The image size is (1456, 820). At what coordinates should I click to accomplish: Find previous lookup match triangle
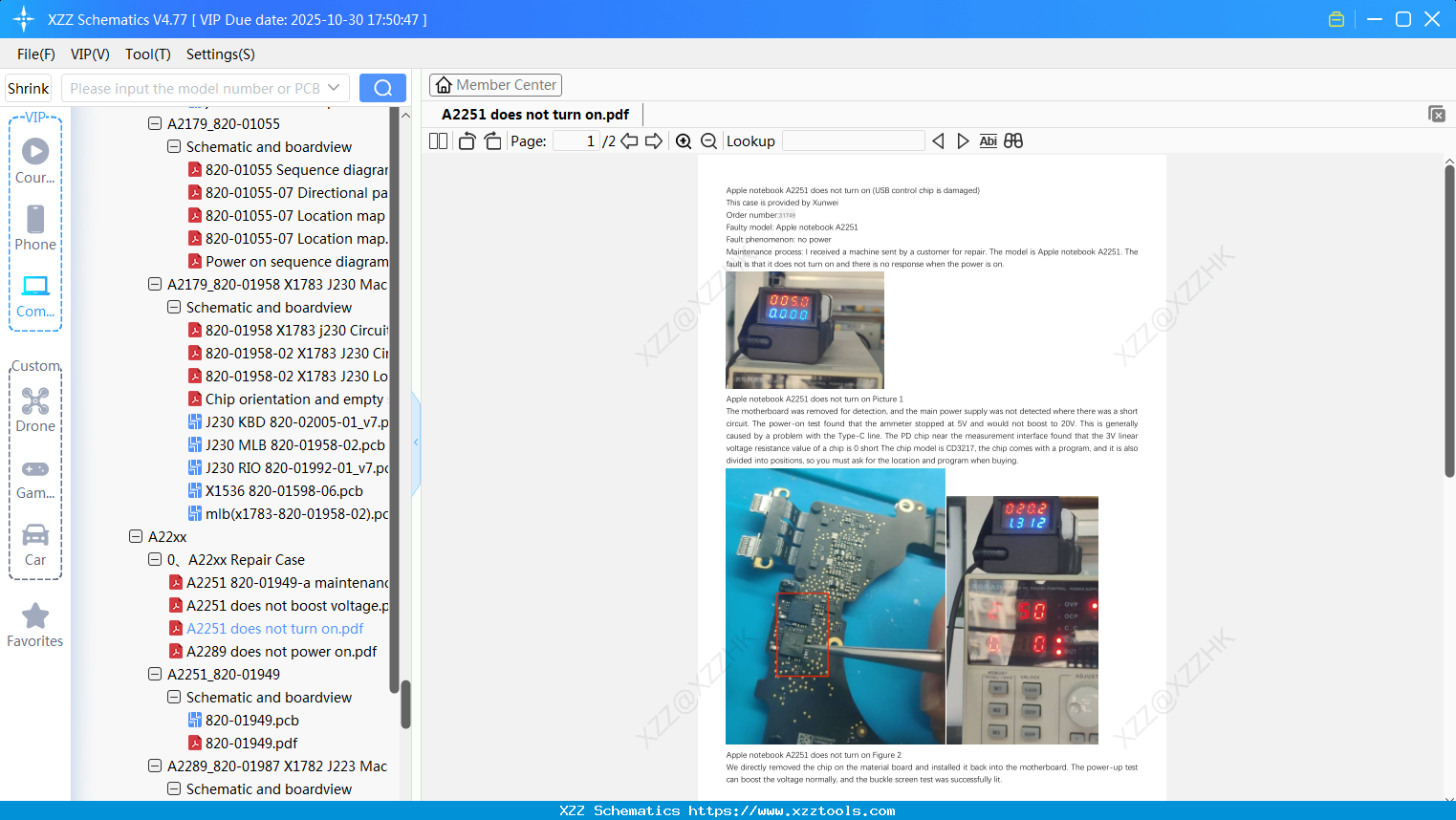(x=938, y=141)
